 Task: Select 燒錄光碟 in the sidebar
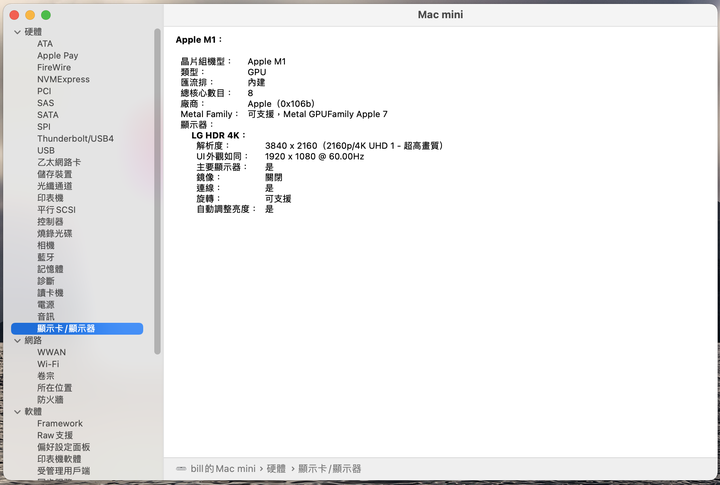tap(55, 234)
